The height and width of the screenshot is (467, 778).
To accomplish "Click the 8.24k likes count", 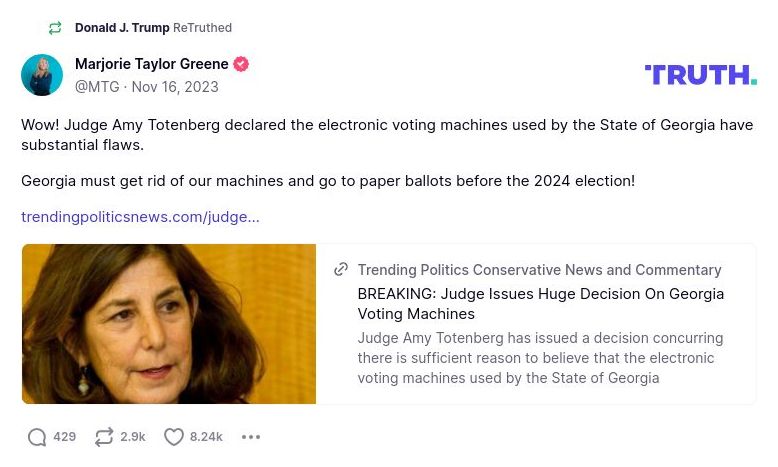I will (x=206, y=437).
